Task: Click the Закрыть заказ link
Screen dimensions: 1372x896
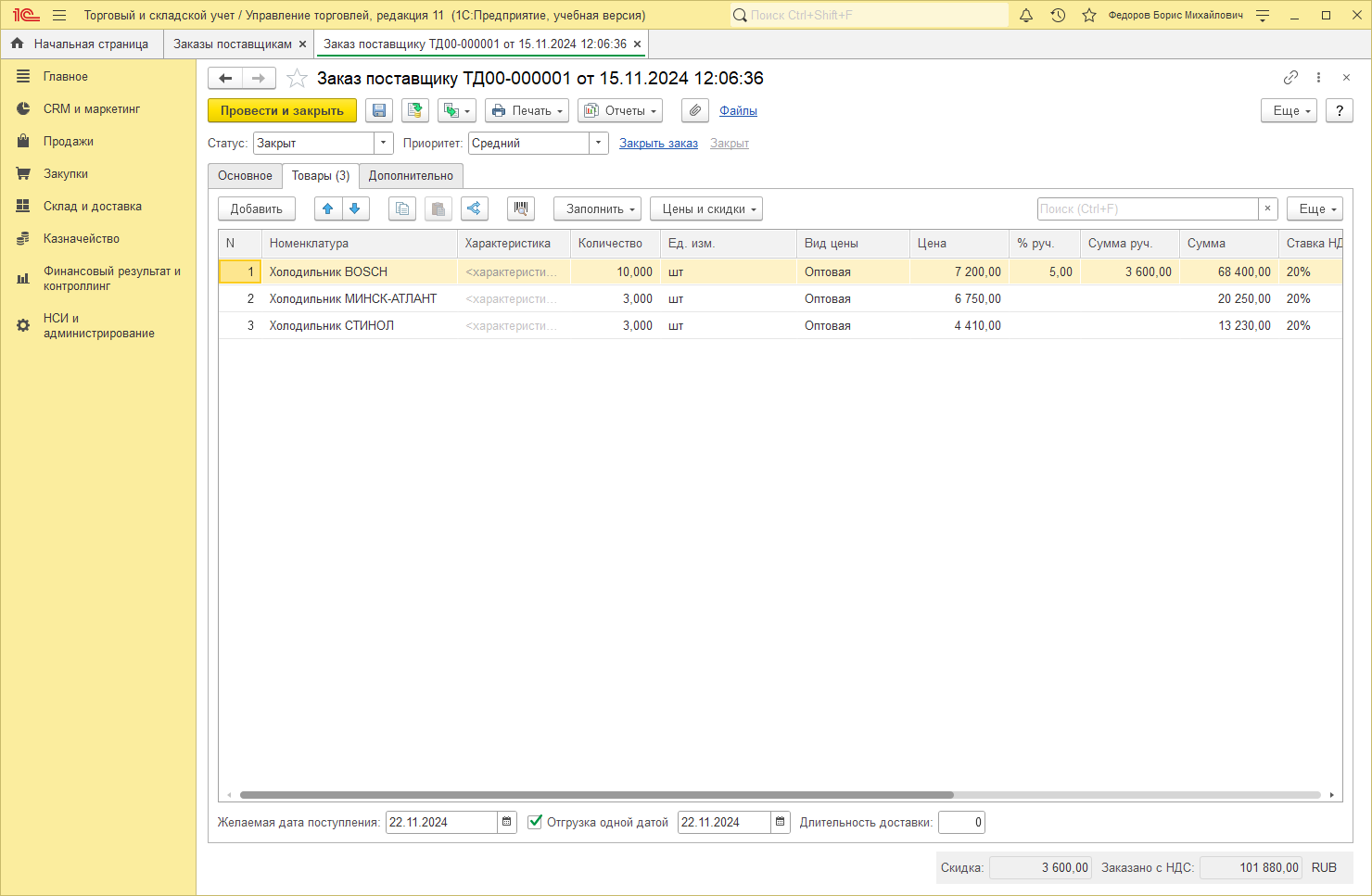Action: (x=658, y=144)
